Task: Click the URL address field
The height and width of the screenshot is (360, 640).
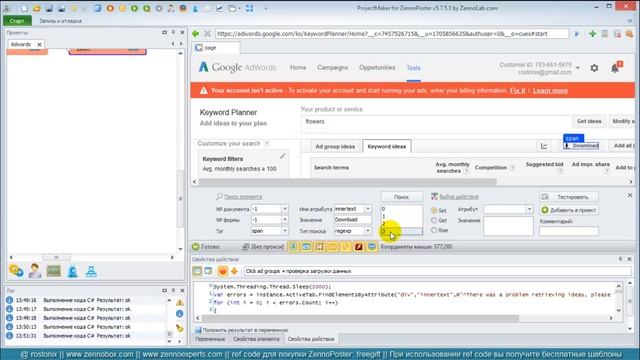Action: (391, 34)
